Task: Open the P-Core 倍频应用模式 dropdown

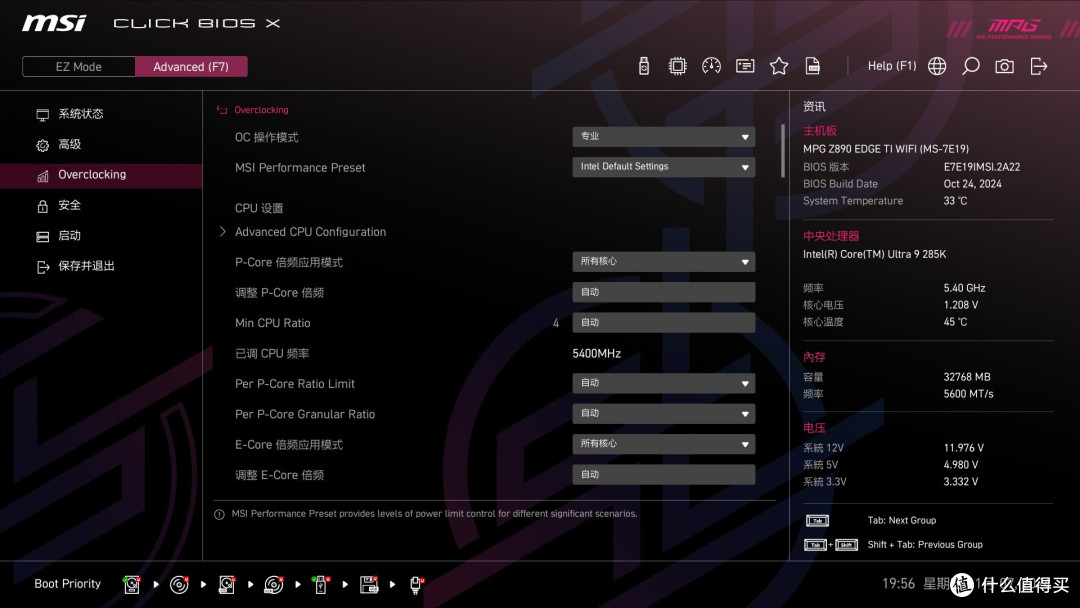Action: coord(663,262)
